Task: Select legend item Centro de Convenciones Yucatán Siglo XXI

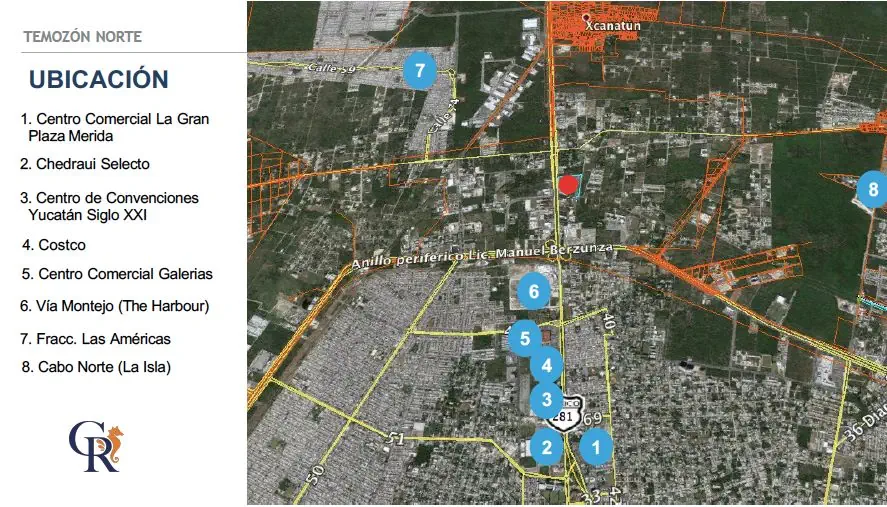Action: (x=110, y=206)
